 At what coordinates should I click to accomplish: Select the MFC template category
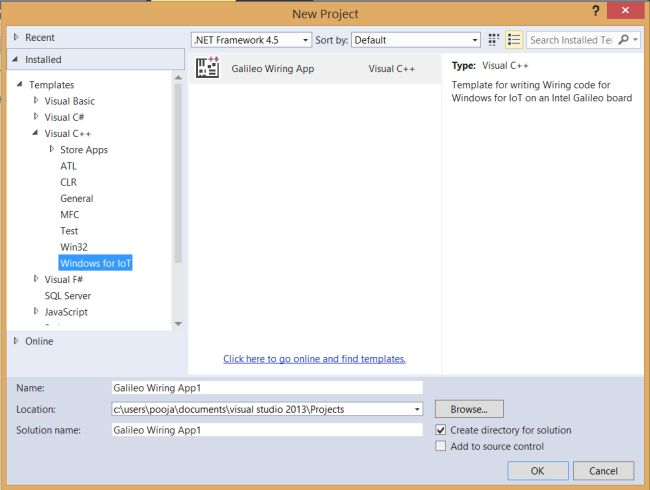[x=69, y=214]
